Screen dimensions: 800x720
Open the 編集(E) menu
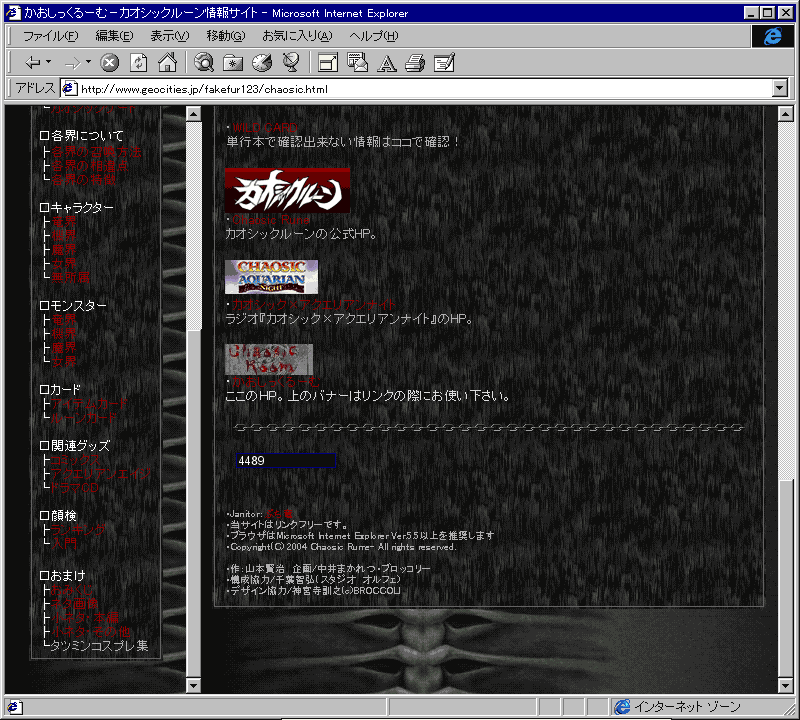[x=114, y=36]
